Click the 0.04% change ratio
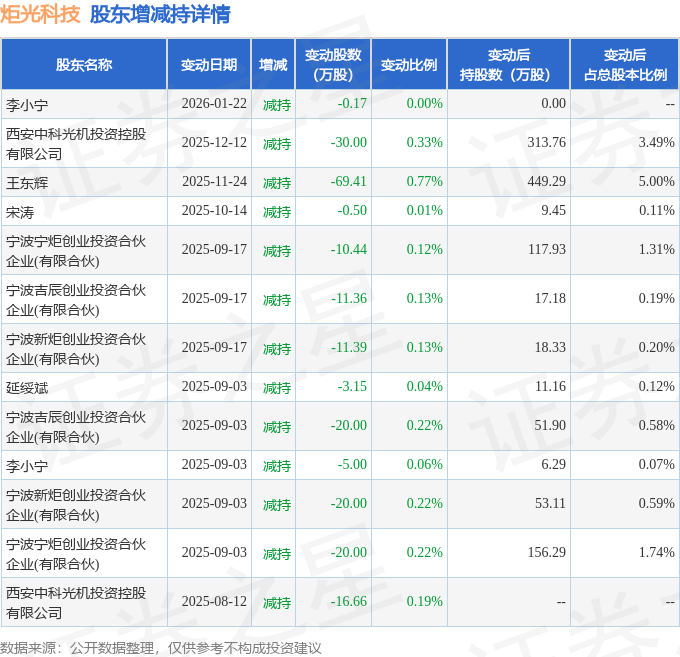This screenshot has width=680, height=657. coord(425,386)
